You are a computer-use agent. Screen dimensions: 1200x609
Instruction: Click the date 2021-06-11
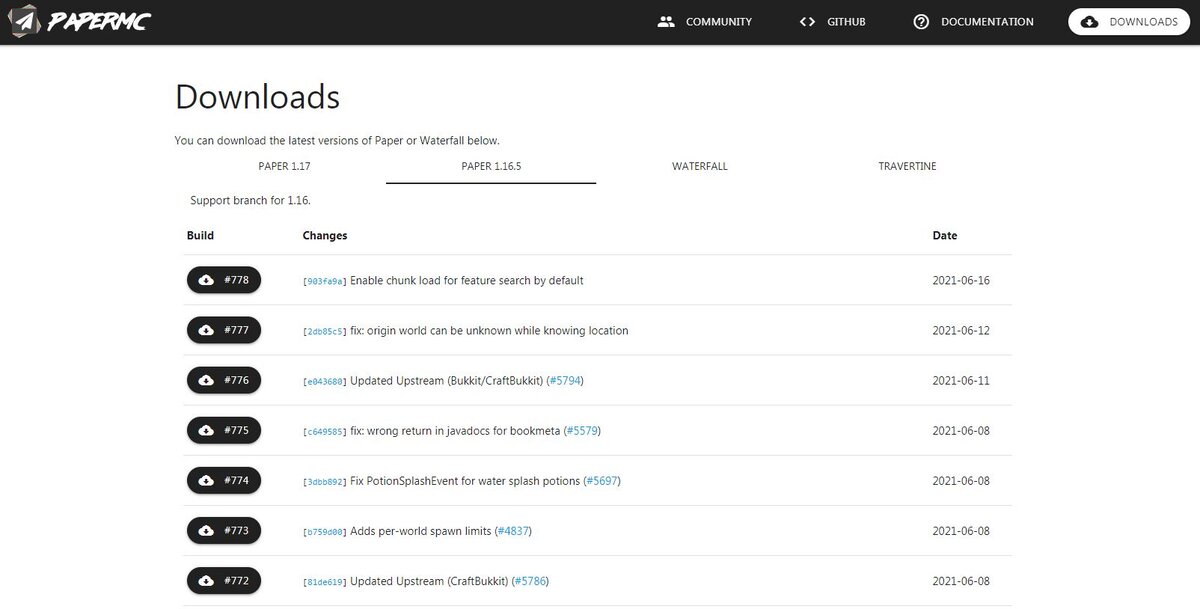click(x=961, y=380)
